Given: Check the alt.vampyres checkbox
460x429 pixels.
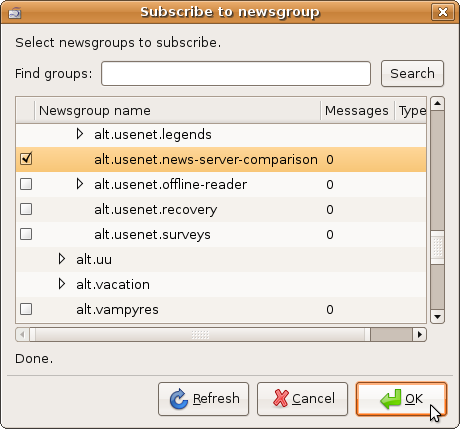Looking at the screenshot, I should point(26,309).
